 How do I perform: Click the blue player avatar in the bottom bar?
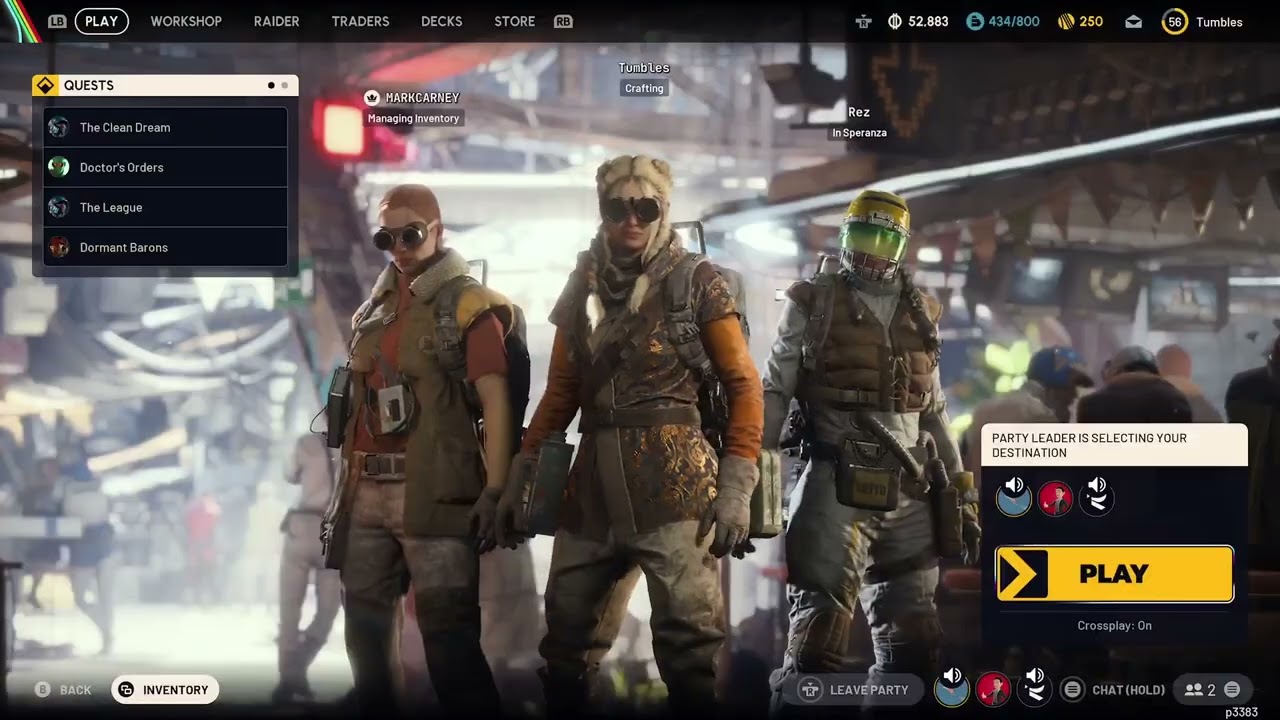[x=952, y=688]
